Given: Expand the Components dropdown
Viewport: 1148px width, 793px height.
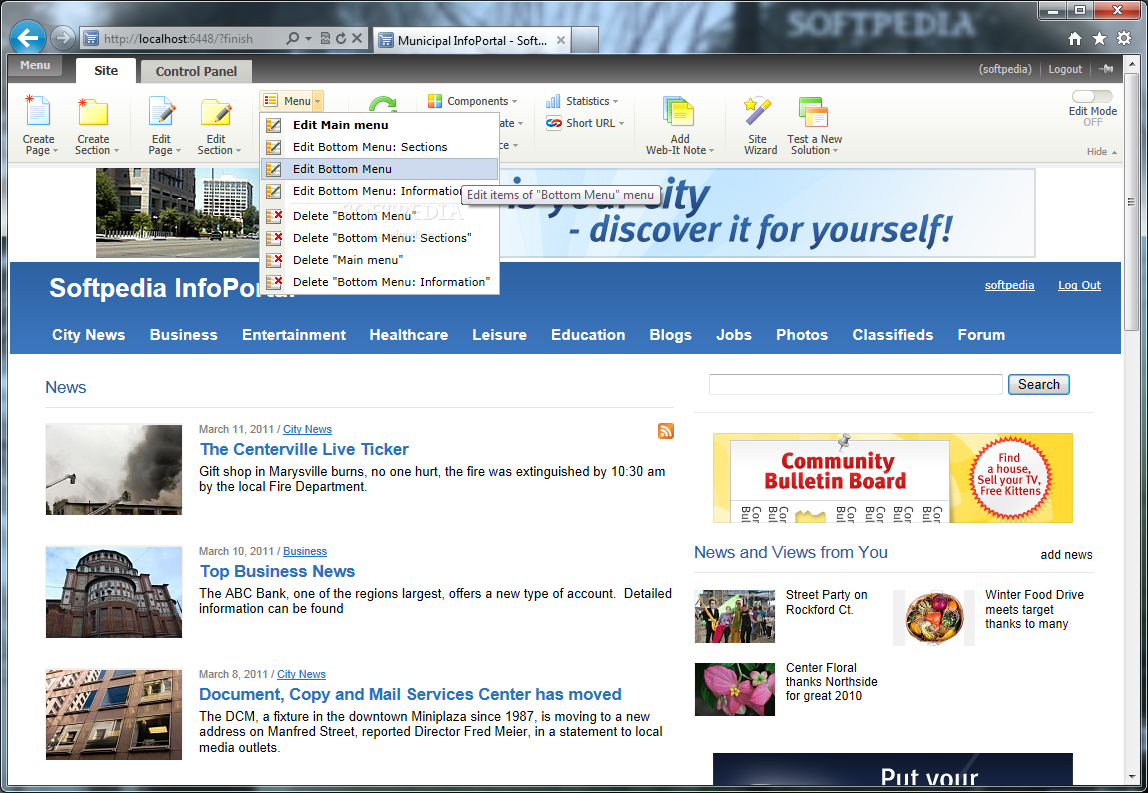Looking at the screenshot, I should [x=515, y=102].
